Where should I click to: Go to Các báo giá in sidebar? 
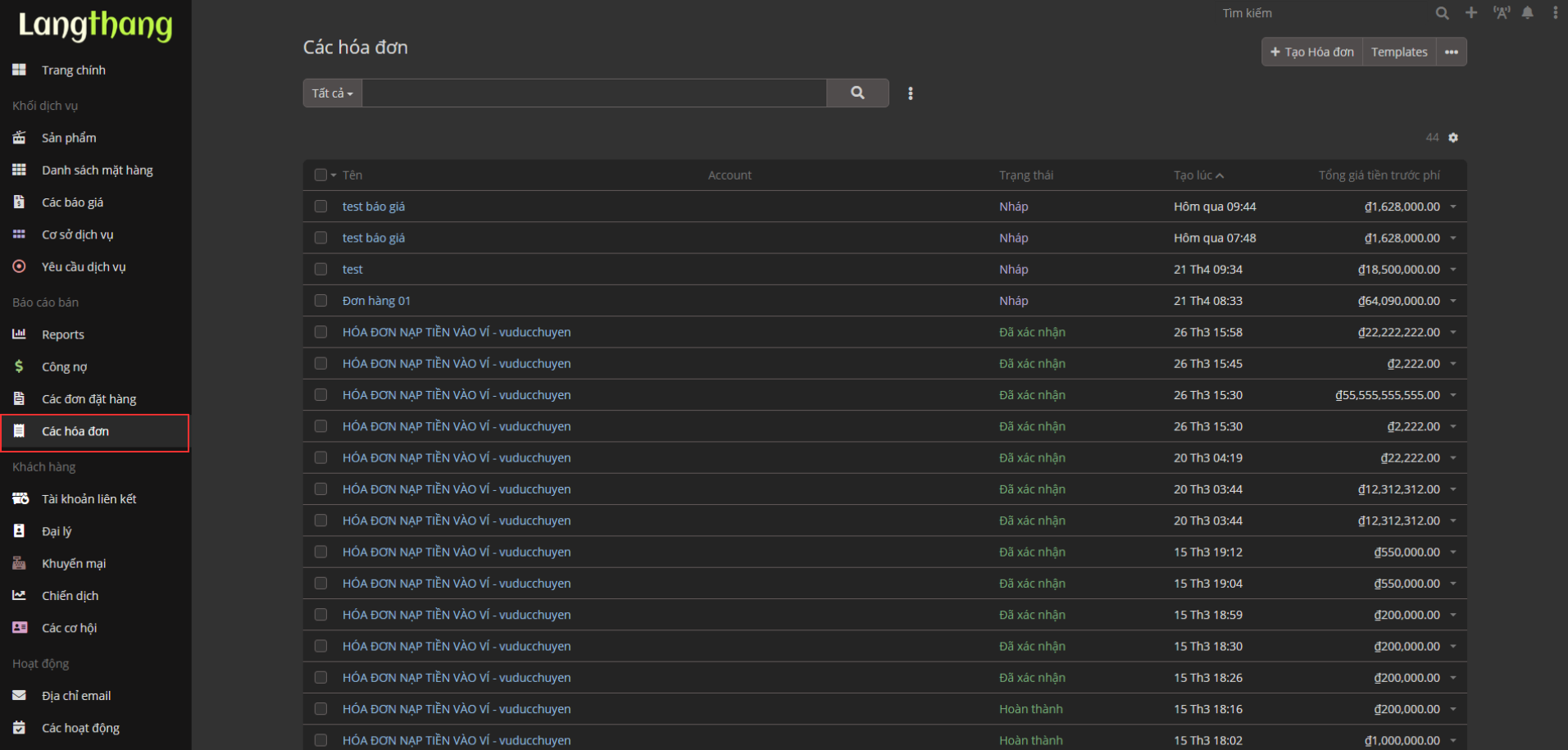click(x=72, y=202)
